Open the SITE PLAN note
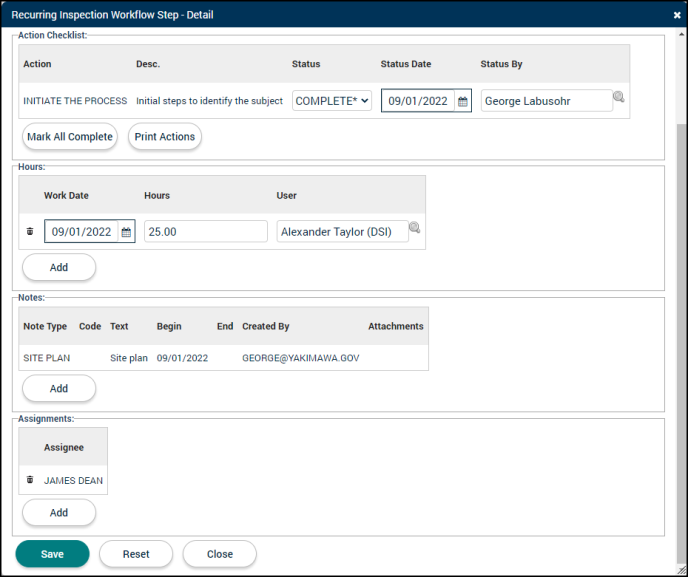The width and height of the screenshot is (688, 577). tap(47, 358)
